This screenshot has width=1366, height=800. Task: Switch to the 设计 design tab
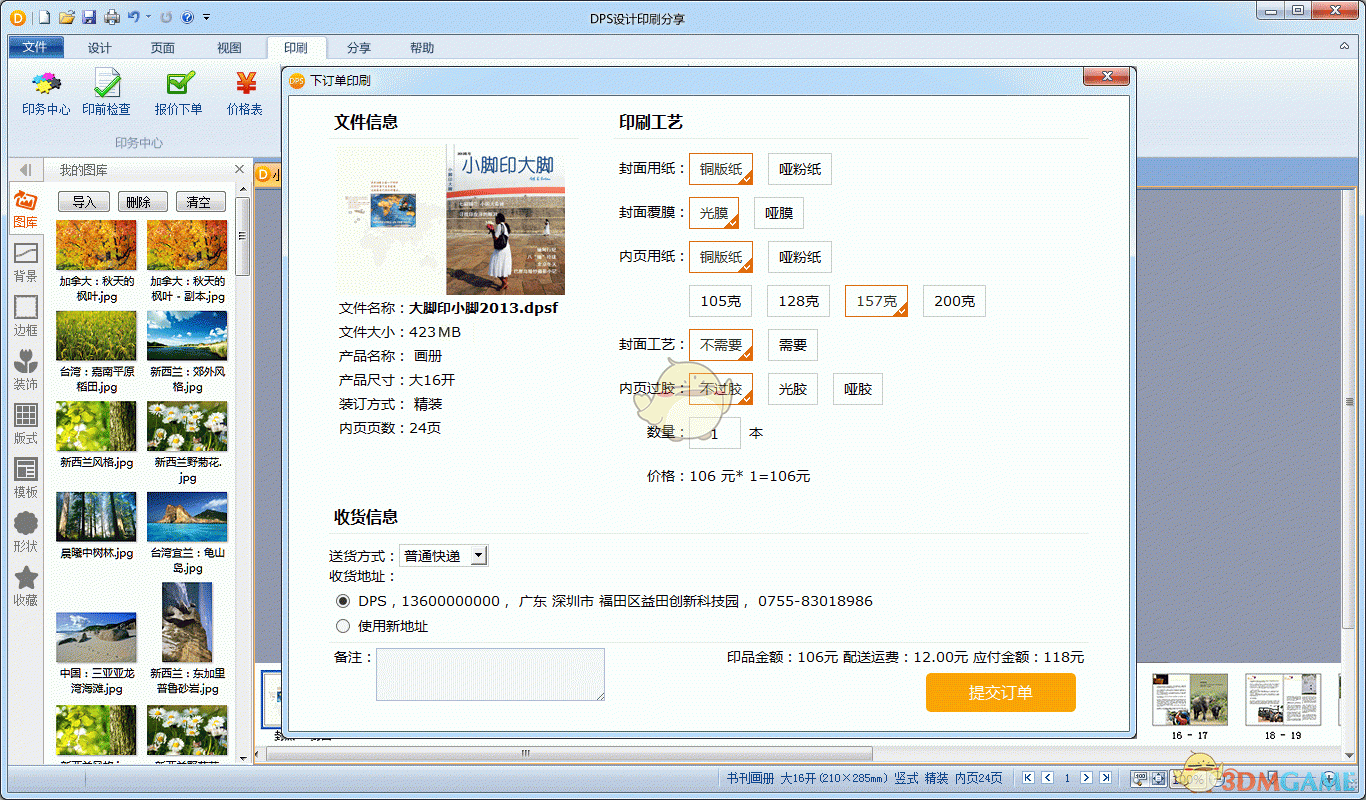[97, 47]
